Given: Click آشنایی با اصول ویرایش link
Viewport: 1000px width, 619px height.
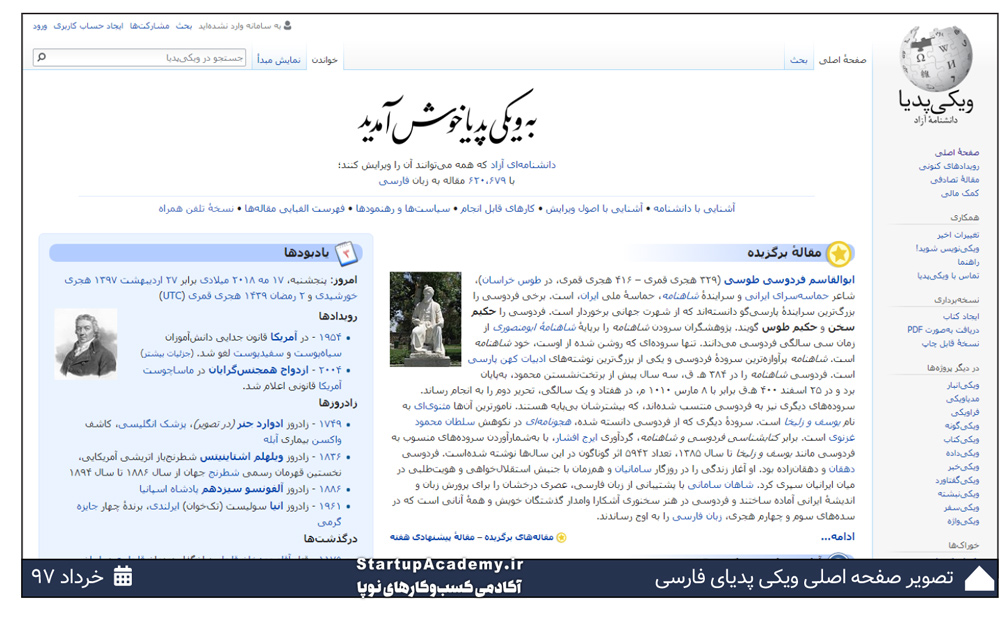Looking at the screenshot, I should tap(594, 208).
